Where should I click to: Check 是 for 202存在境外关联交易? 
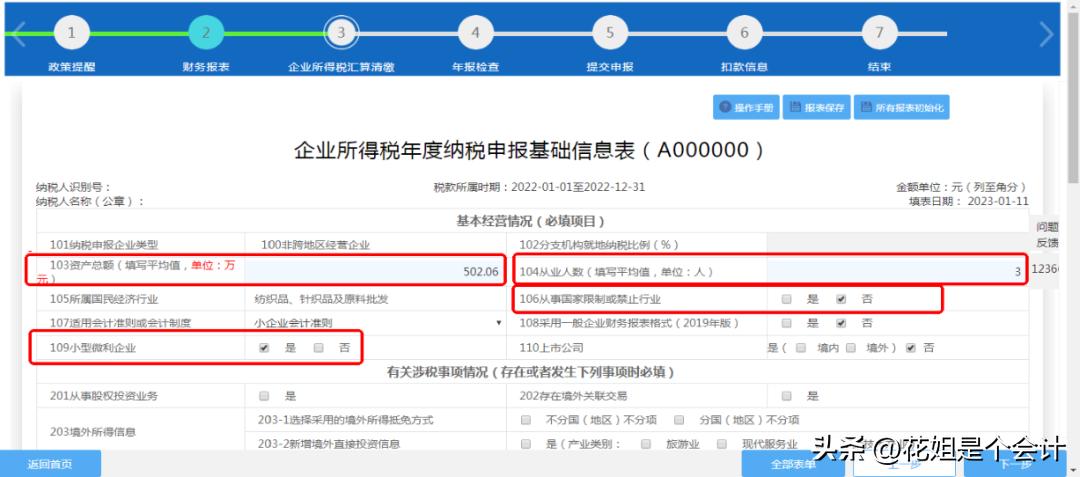(x=787, y=396)
